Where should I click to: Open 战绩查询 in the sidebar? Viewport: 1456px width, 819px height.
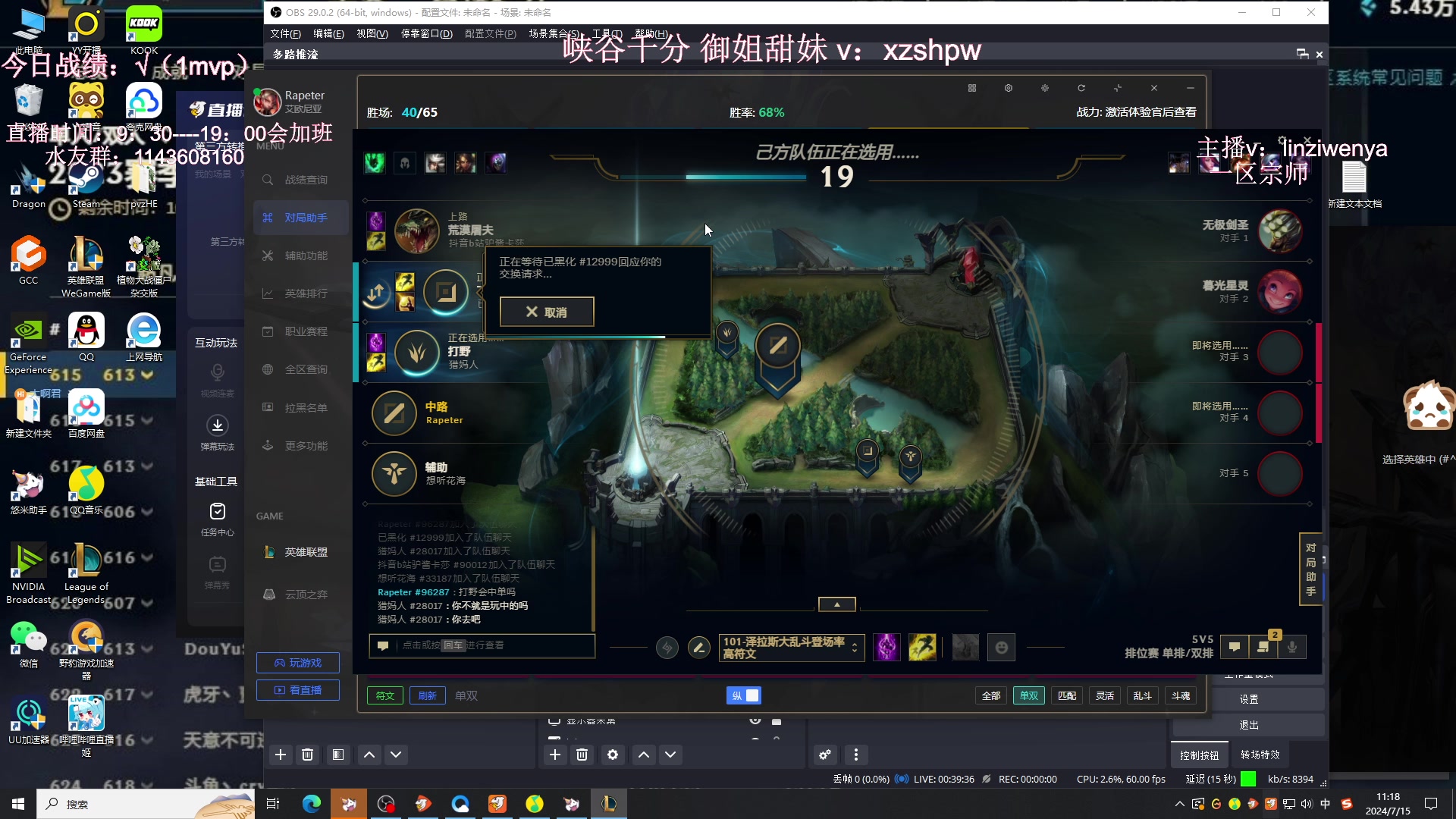(296, 180)
